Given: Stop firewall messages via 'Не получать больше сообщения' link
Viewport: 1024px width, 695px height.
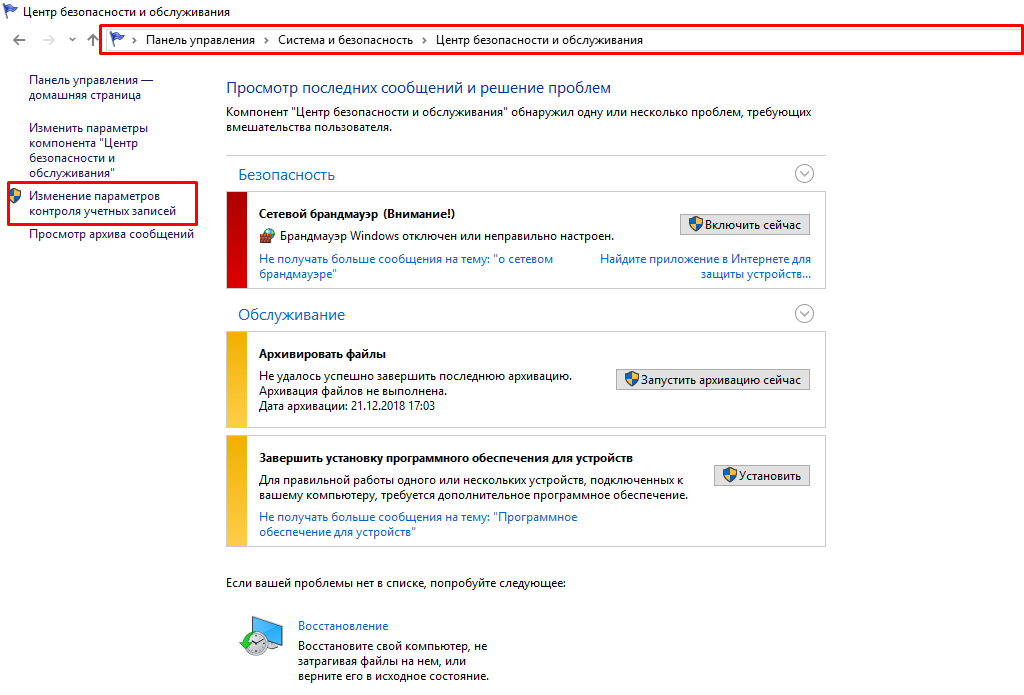Looking at the screenshot, I should [406, 267].
